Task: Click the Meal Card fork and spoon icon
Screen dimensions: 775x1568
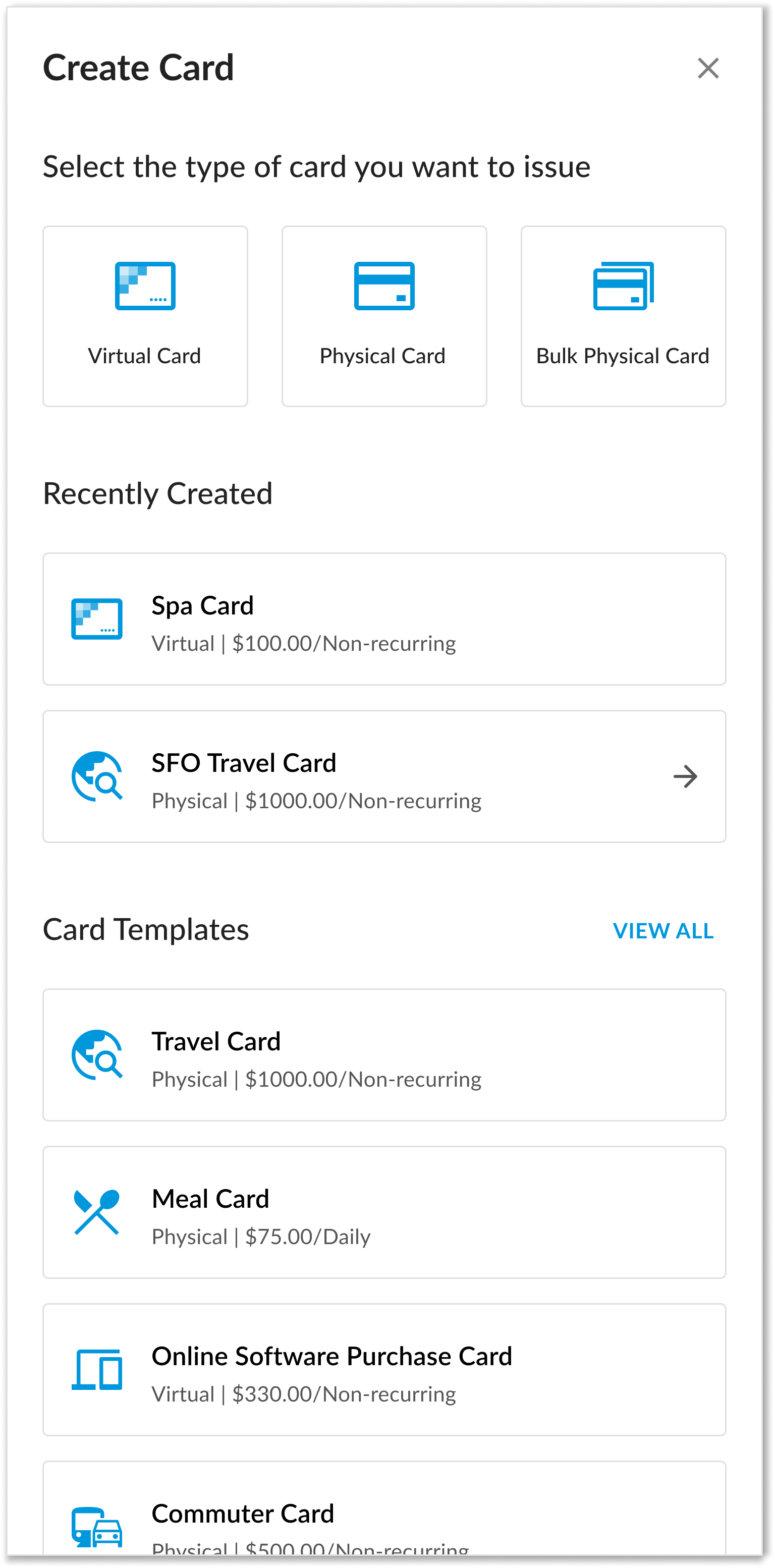Action: tap(97, 1211)
